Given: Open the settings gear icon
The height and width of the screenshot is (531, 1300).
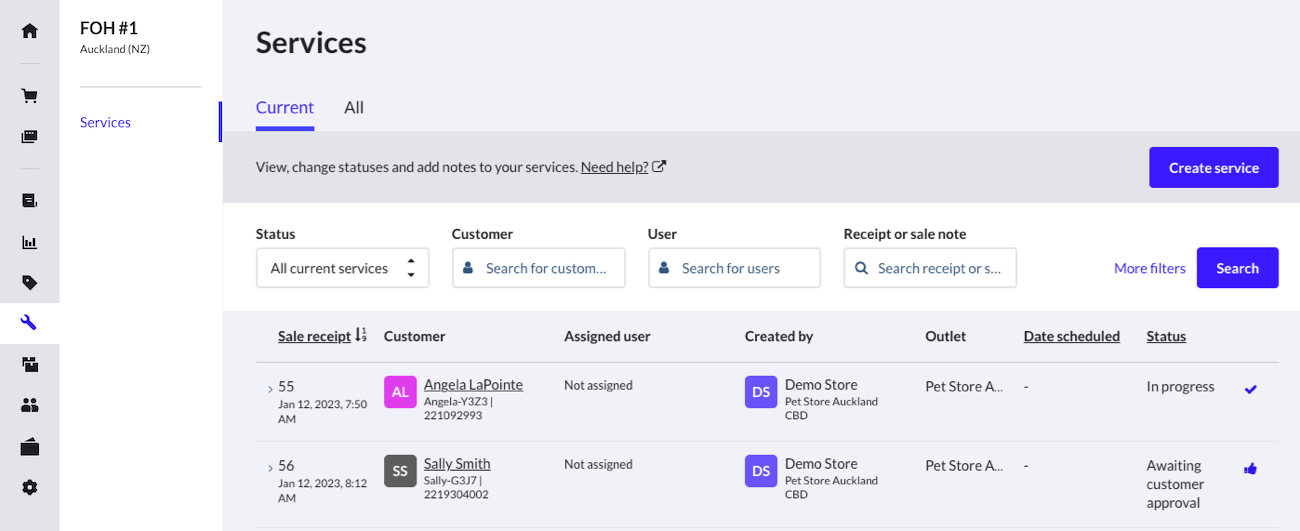Looking at the screenshot, I should click(x=29, y=487).
